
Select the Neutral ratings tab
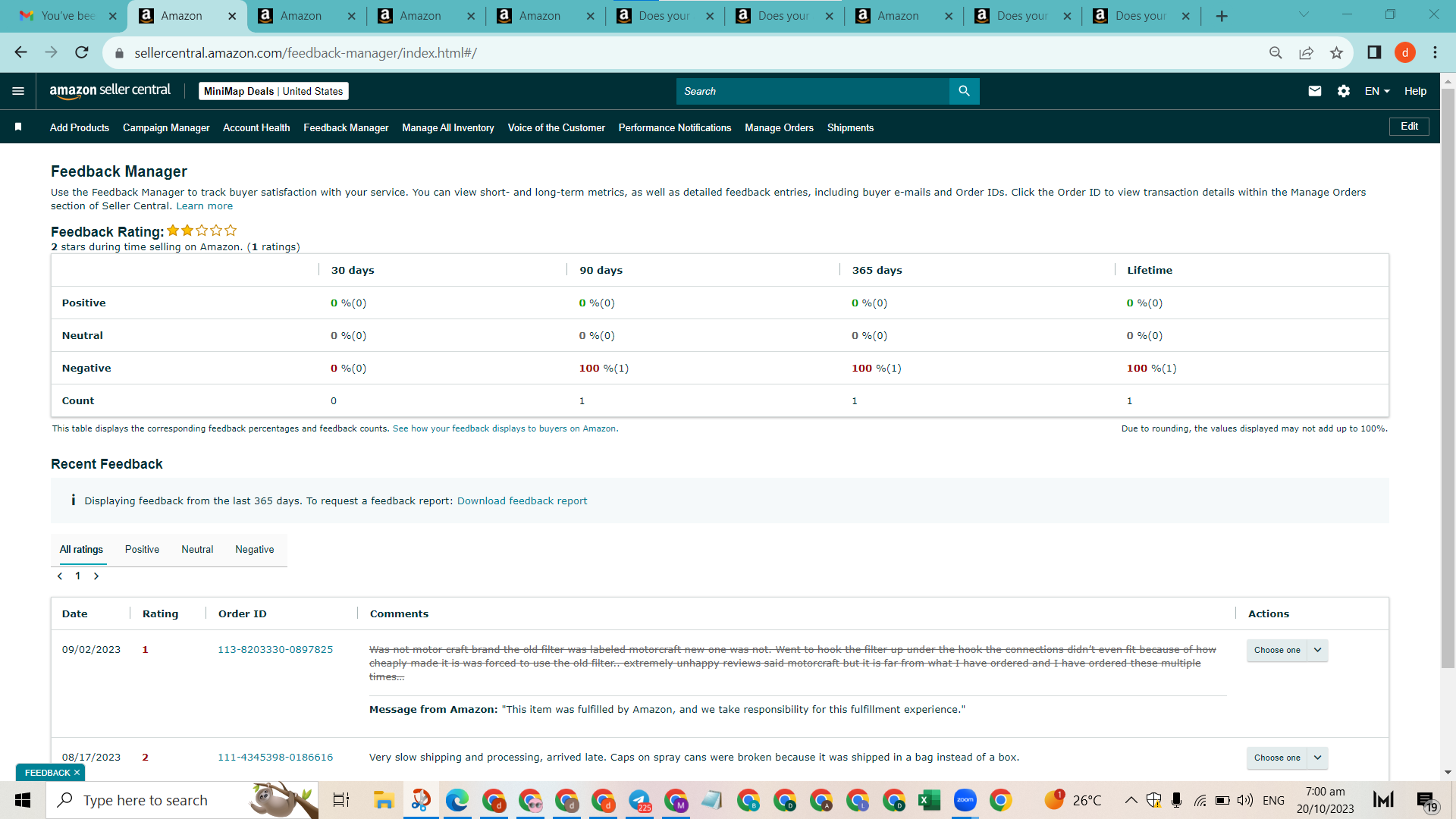(x=197, y=550)
